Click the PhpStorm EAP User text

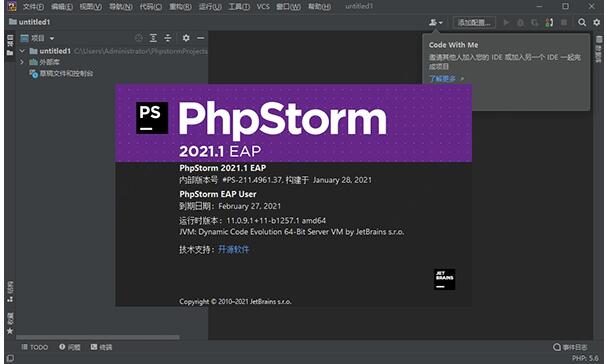point(218,194)
